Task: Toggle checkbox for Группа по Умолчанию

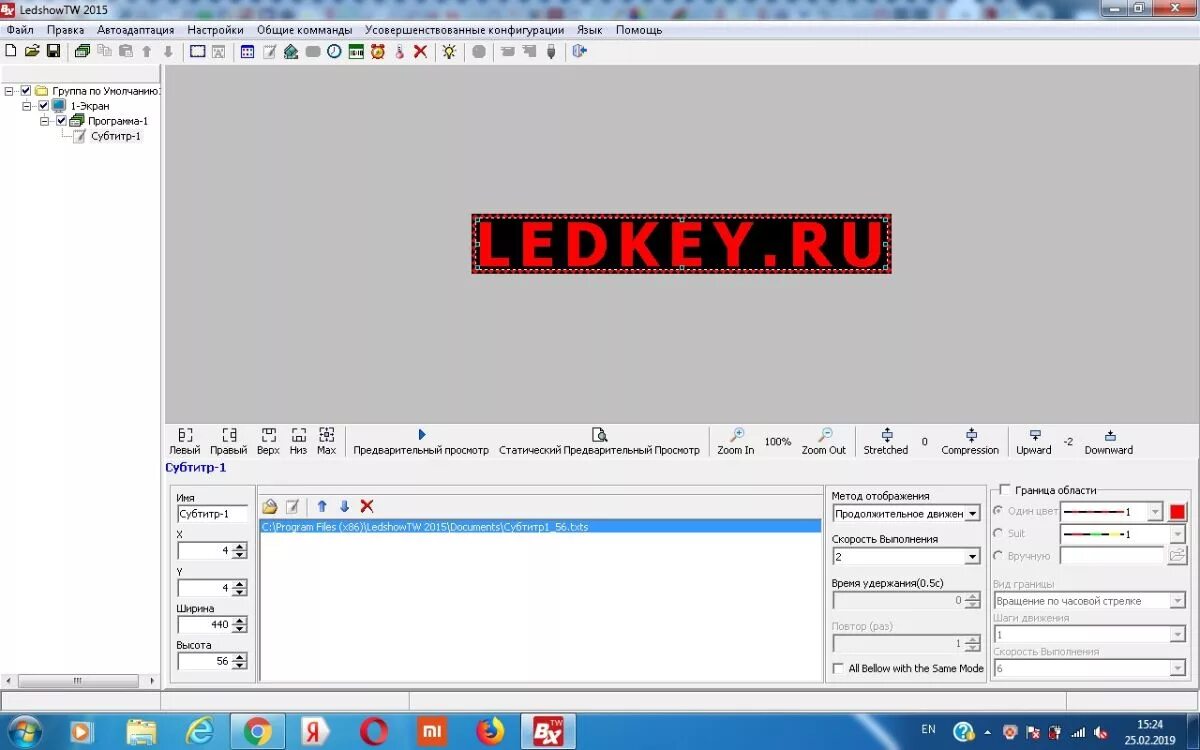Action: tap(26, 90)
